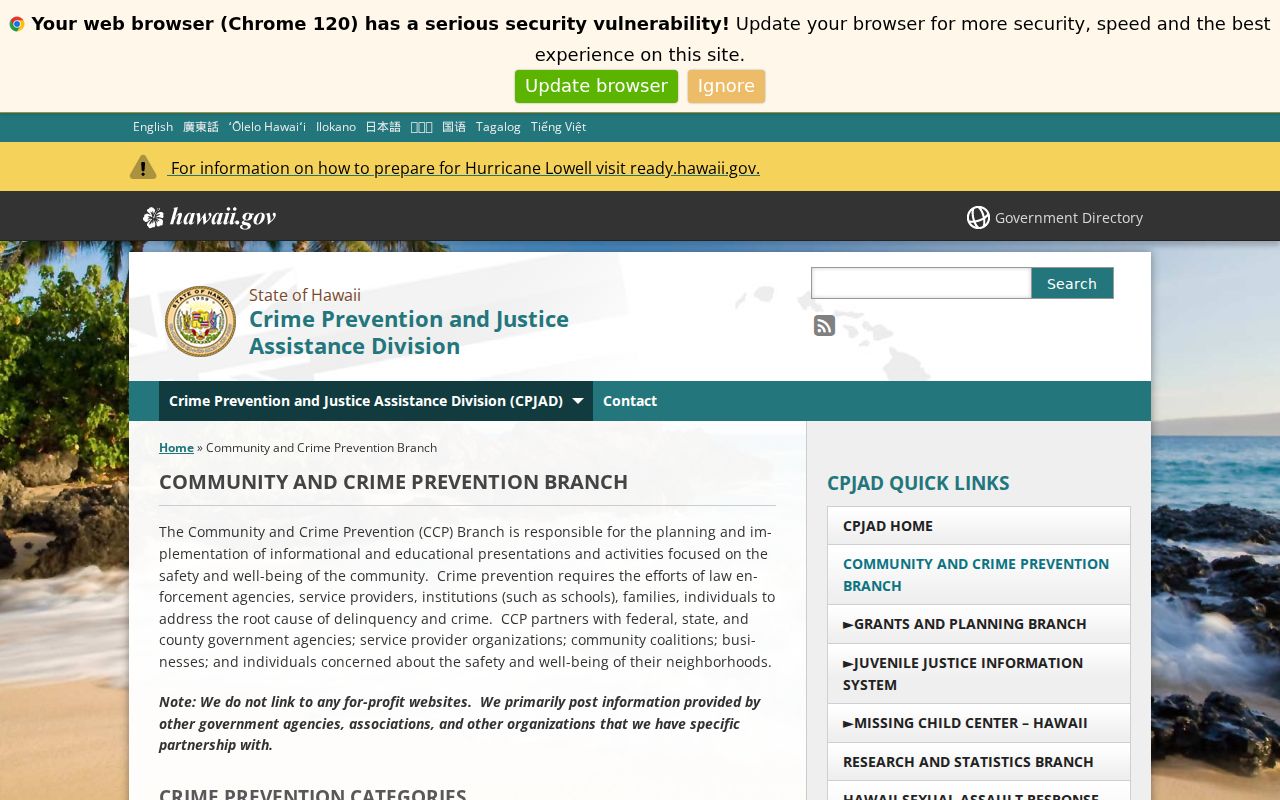
Task: Open the hawaii.gov logo link
Action: click(x=209, y=217)
